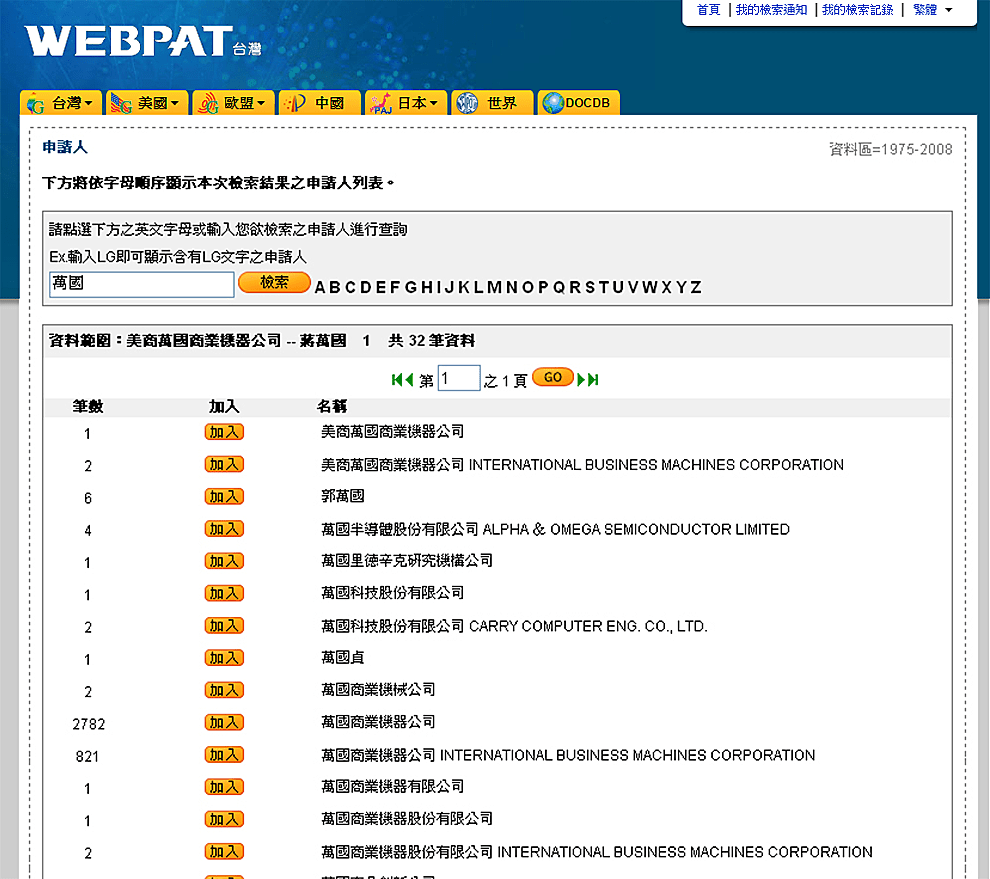This screenshot has width=990, height=879.
Task: Click 加入 for 萬國商業機器有限公司
Action: point(224,787)
